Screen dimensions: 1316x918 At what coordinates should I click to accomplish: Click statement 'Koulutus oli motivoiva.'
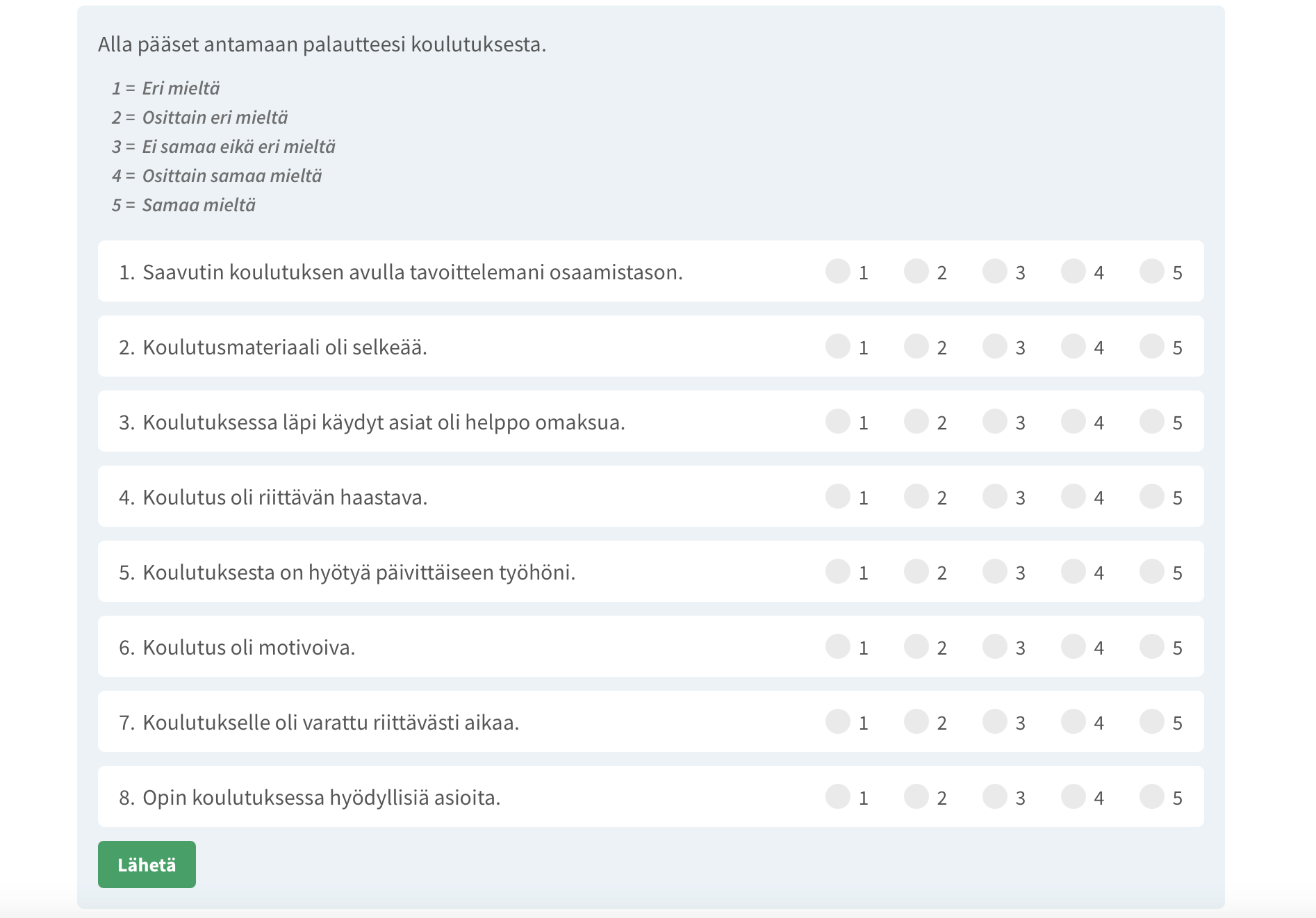pyautogui.click(x=249, y=648)
